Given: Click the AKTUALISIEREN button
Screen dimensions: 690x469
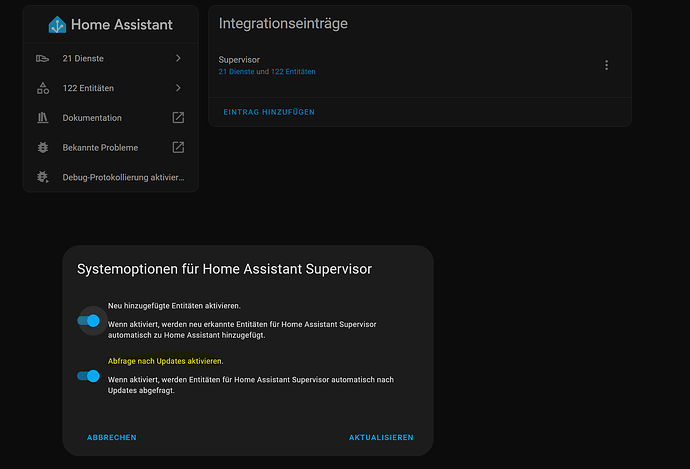Looking at the screenshot, I should click(381, 437).
